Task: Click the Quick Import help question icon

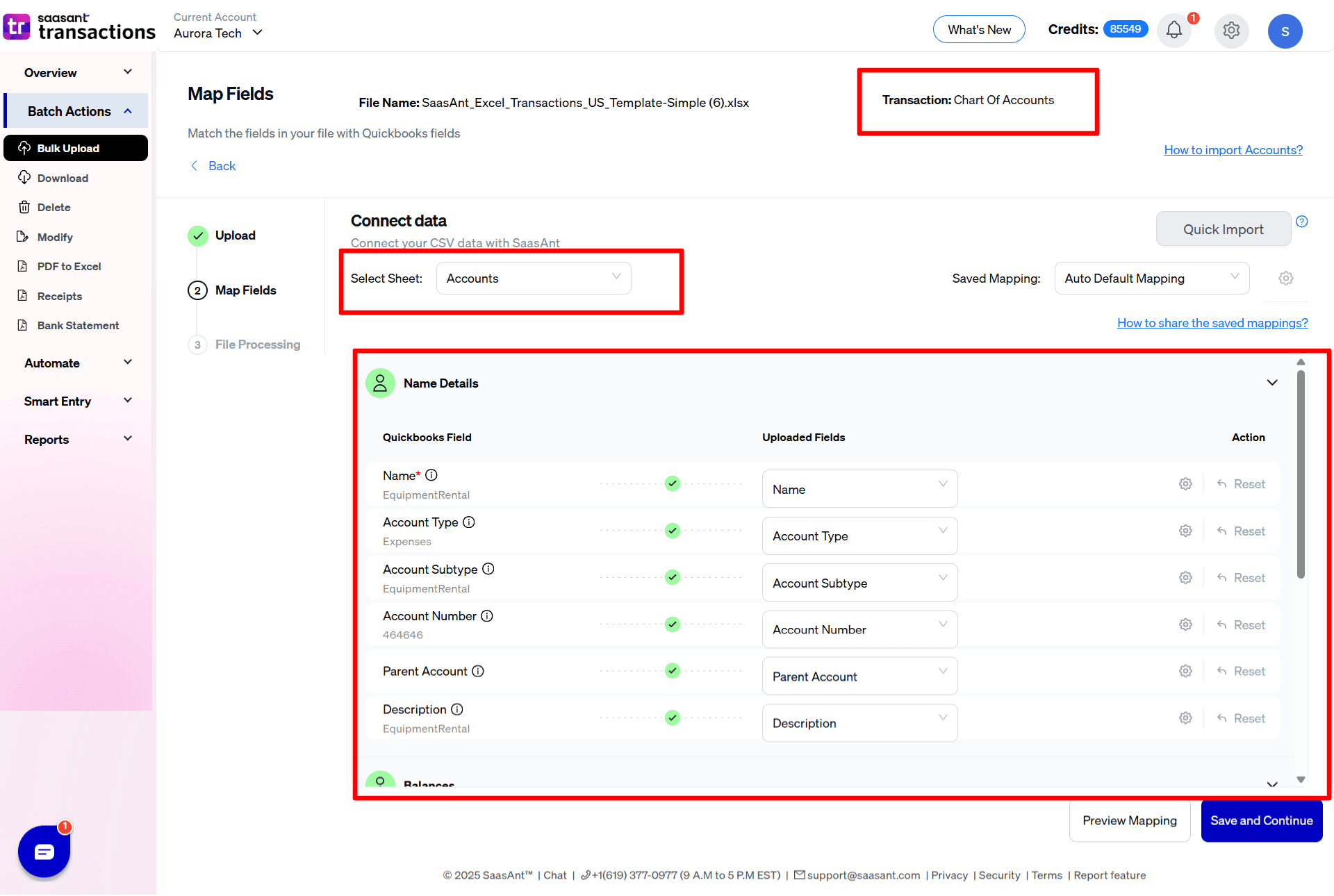Action: [x=1302, y=222]
